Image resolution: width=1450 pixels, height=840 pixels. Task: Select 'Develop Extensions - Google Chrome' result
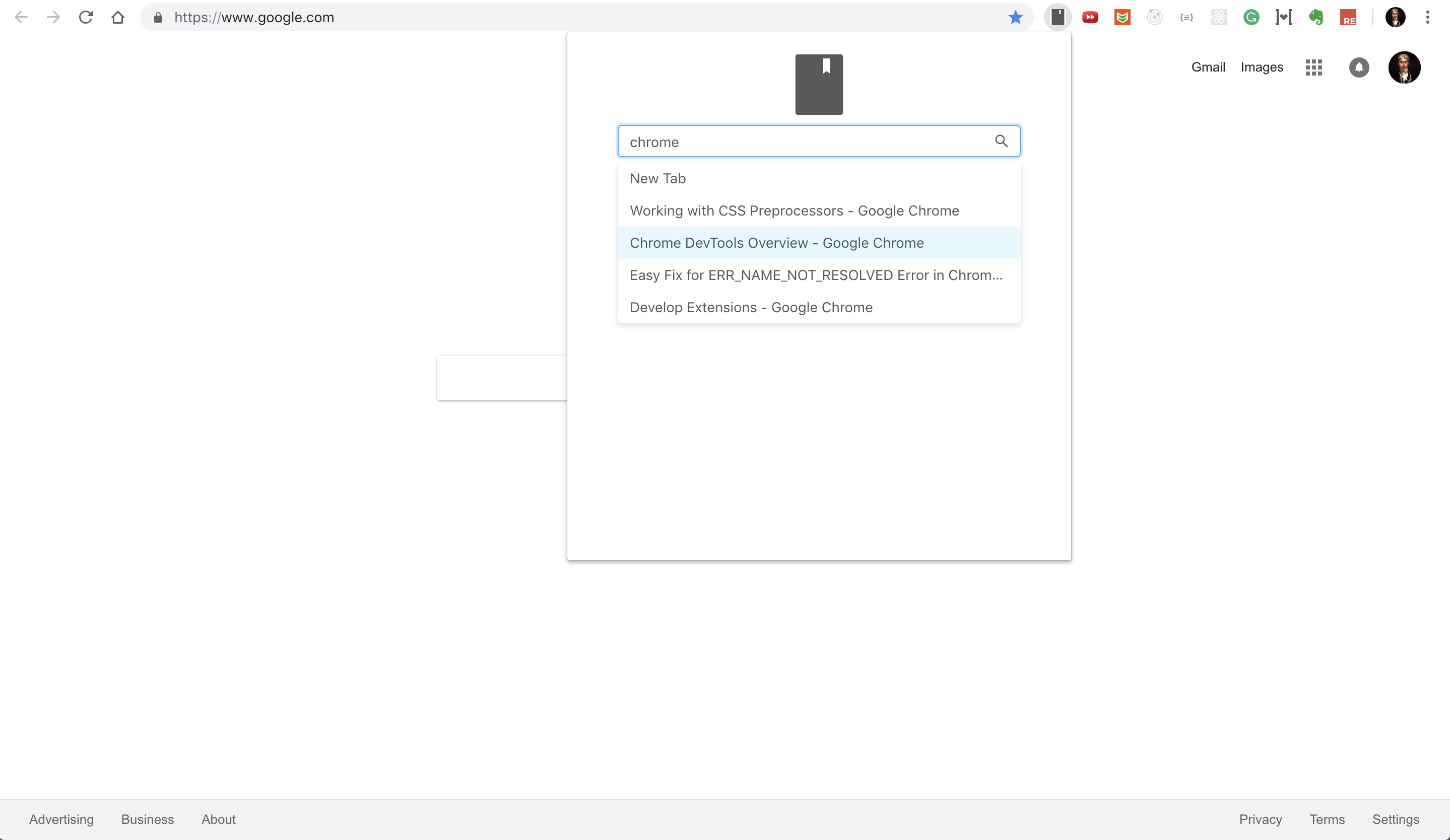pyautogui.click(x=751, y=307)
